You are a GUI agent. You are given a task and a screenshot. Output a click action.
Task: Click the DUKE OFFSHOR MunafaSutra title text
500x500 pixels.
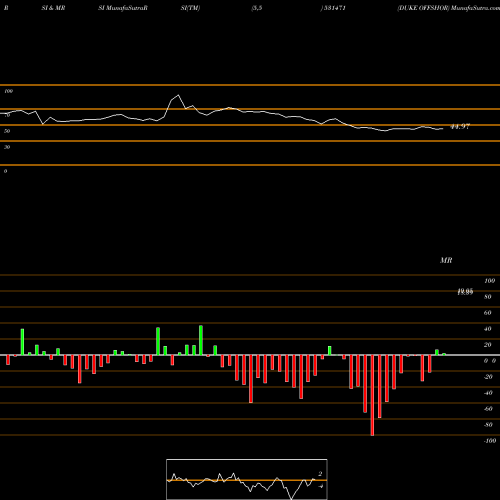pos(448,8)
